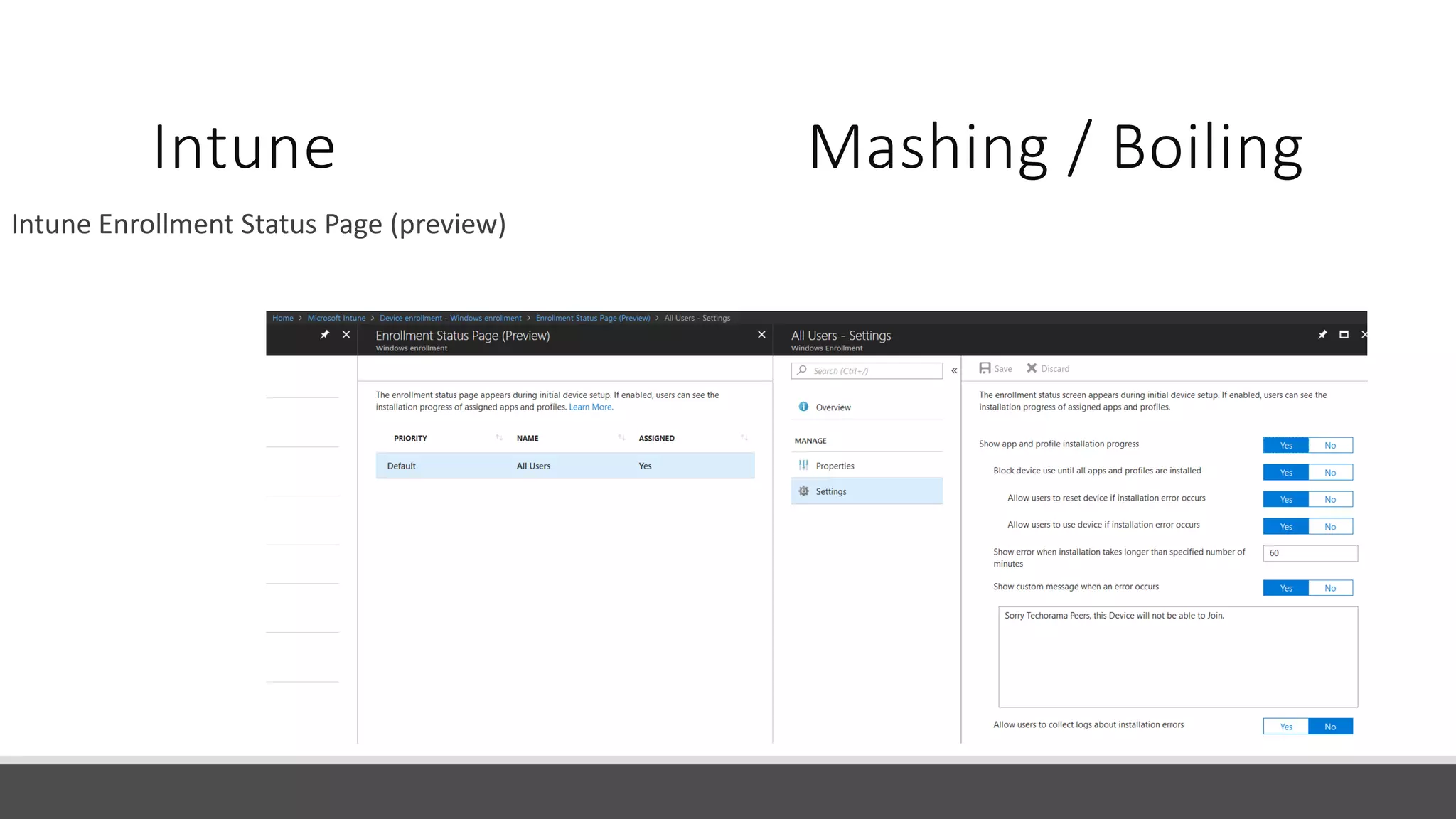Select the Default row cell
The image size is (1456, 819).
402,466
